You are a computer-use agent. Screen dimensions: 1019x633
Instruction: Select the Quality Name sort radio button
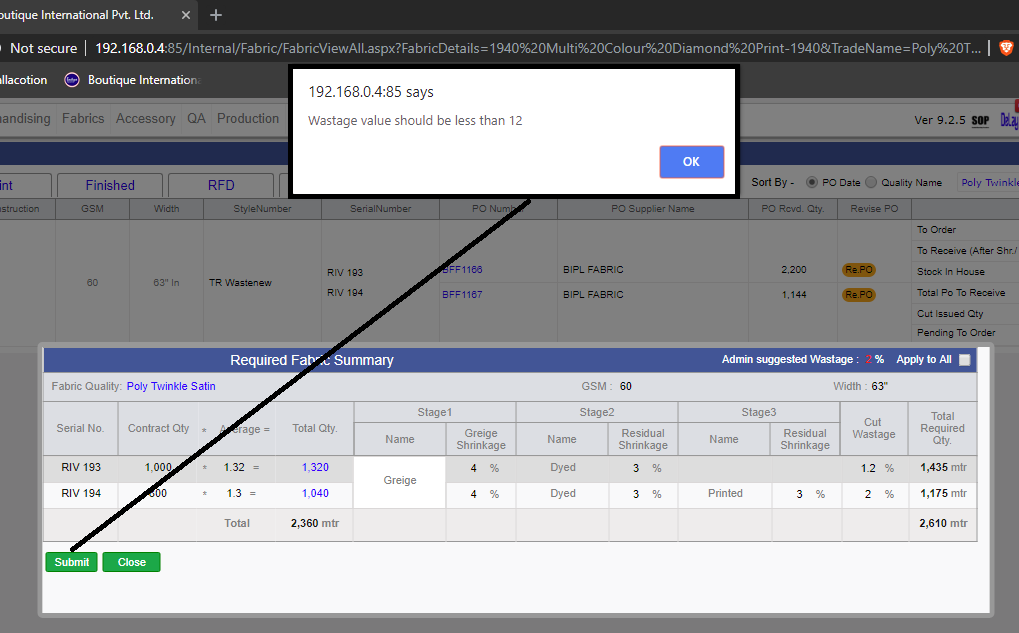(x=871, y=183)
